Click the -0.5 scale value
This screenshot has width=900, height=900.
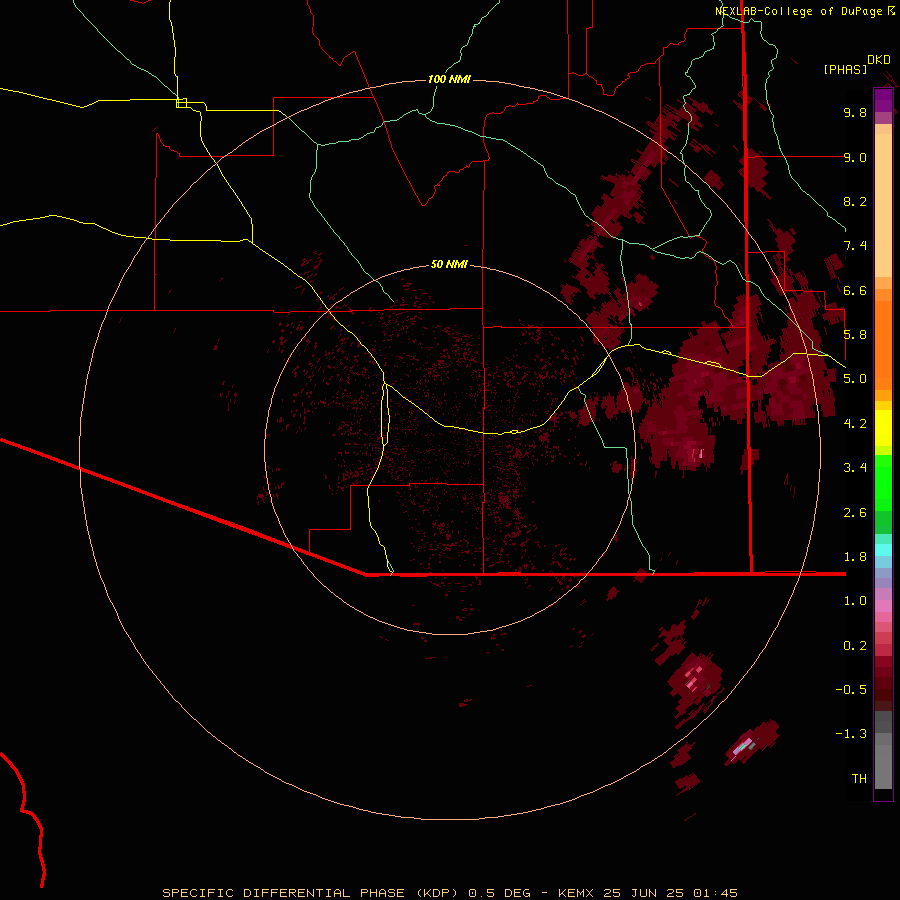click(x=851, y=690)
